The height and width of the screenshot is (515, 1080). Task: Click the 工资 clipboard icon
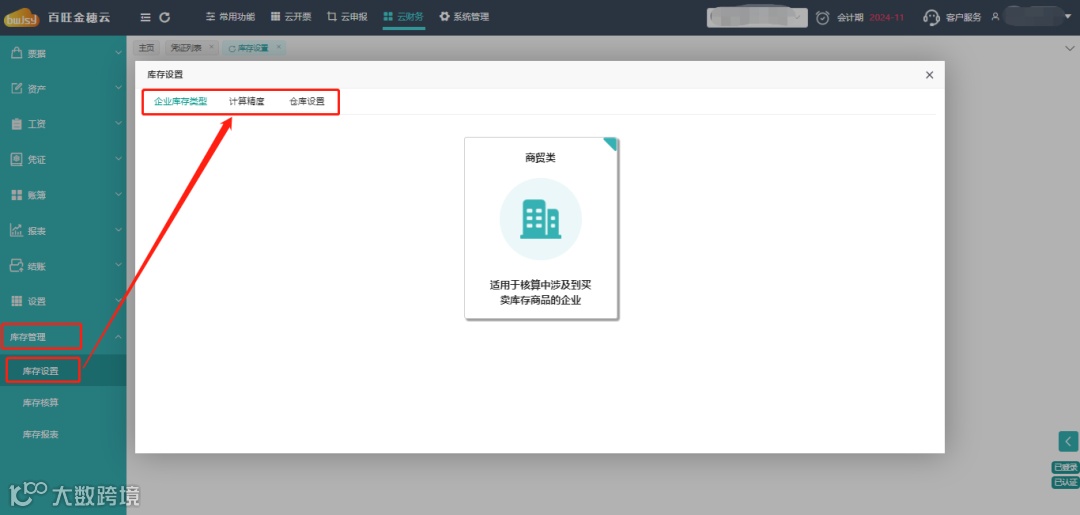pyautogui.click(x=17, y=124)
